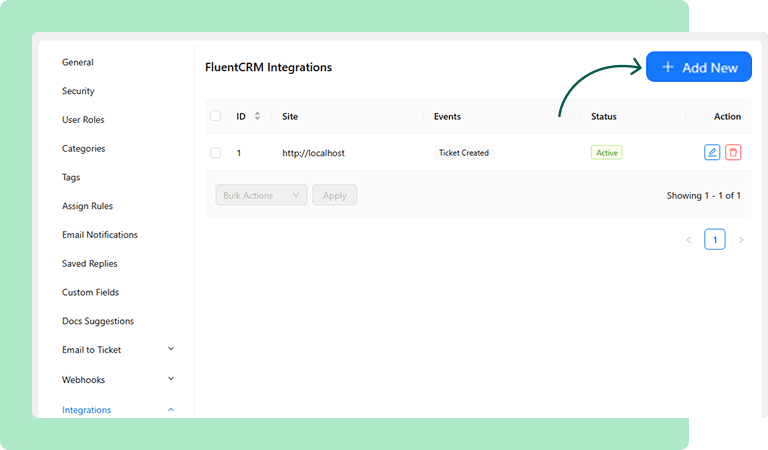Open User Roles settings
768x450 pixels.
pyautogui.click(x=83, y=119)
